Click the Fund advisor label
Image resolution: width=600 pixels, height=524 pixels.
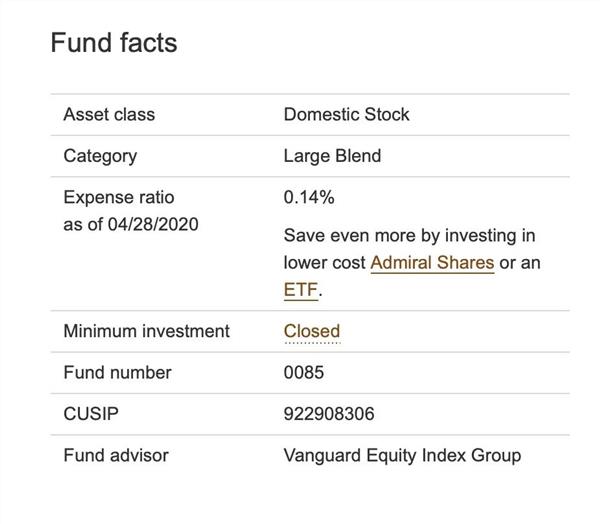coord(116,455)
